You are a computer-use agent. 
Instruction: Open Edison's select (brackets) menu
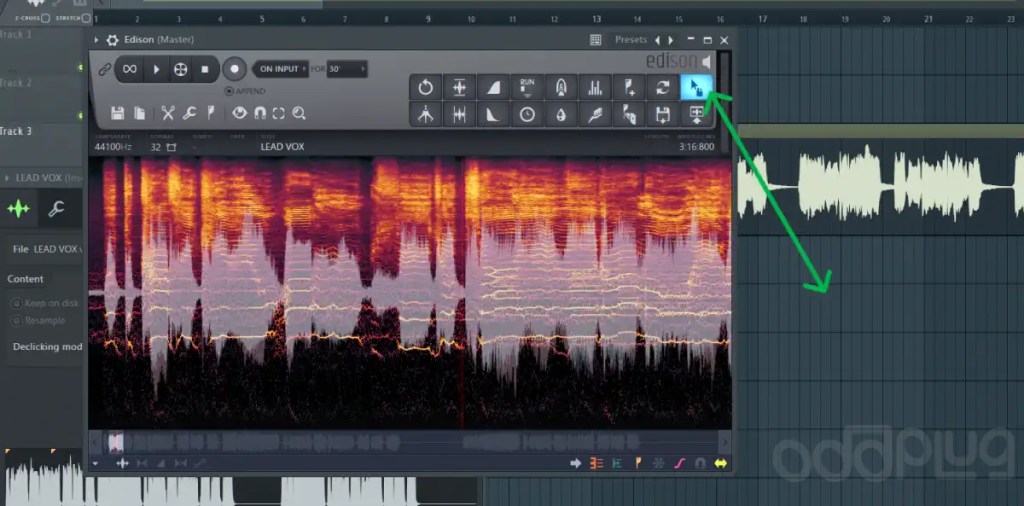[279, 114]
